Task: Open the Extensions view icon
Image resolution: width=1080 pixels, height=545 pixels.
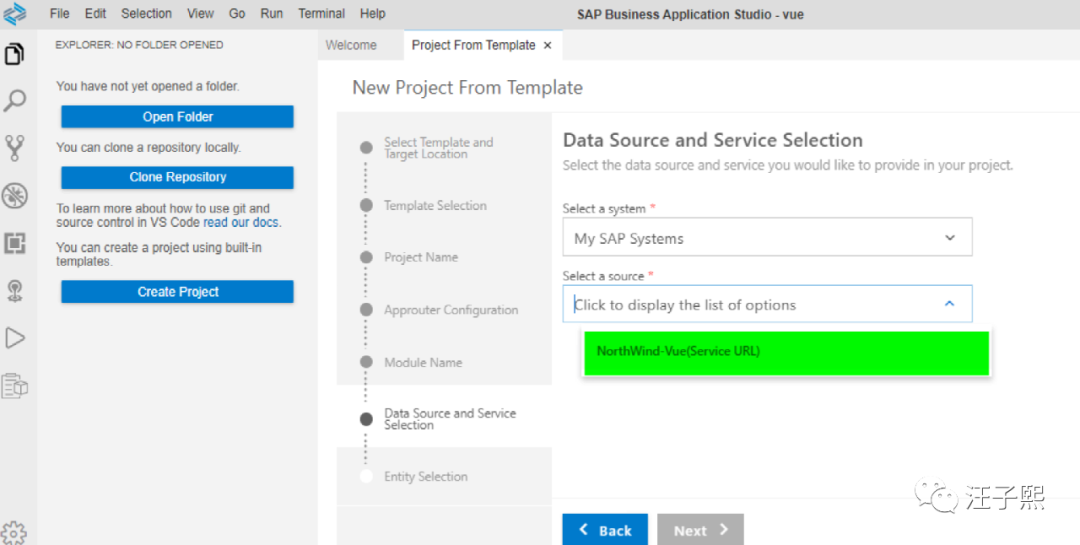Action: pyautogui.click(x=15, y=243)
